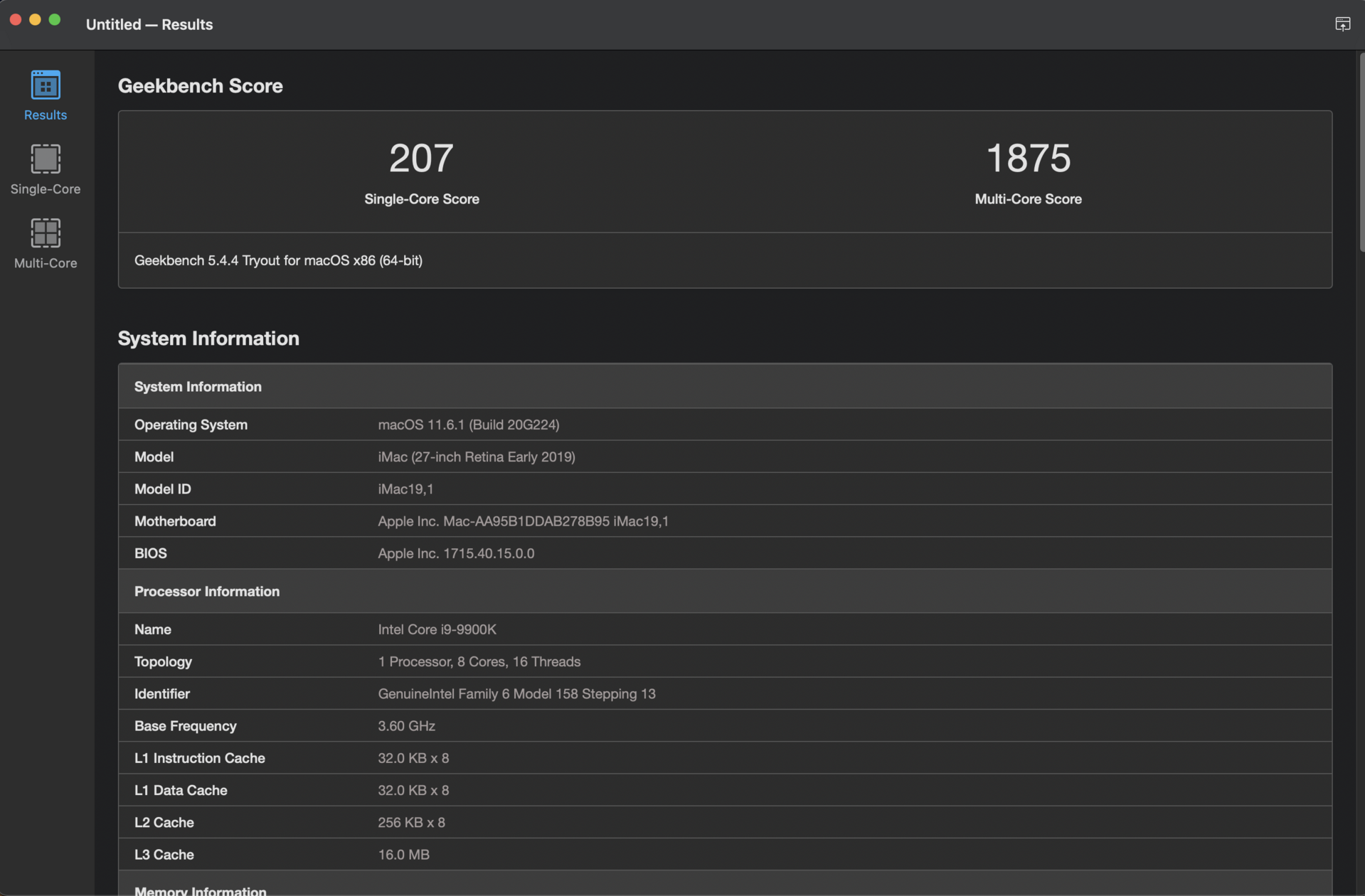Select L1 Data Cache 32.0 KB x 8 value
The image size is (1365, 896).
(413, 790)
